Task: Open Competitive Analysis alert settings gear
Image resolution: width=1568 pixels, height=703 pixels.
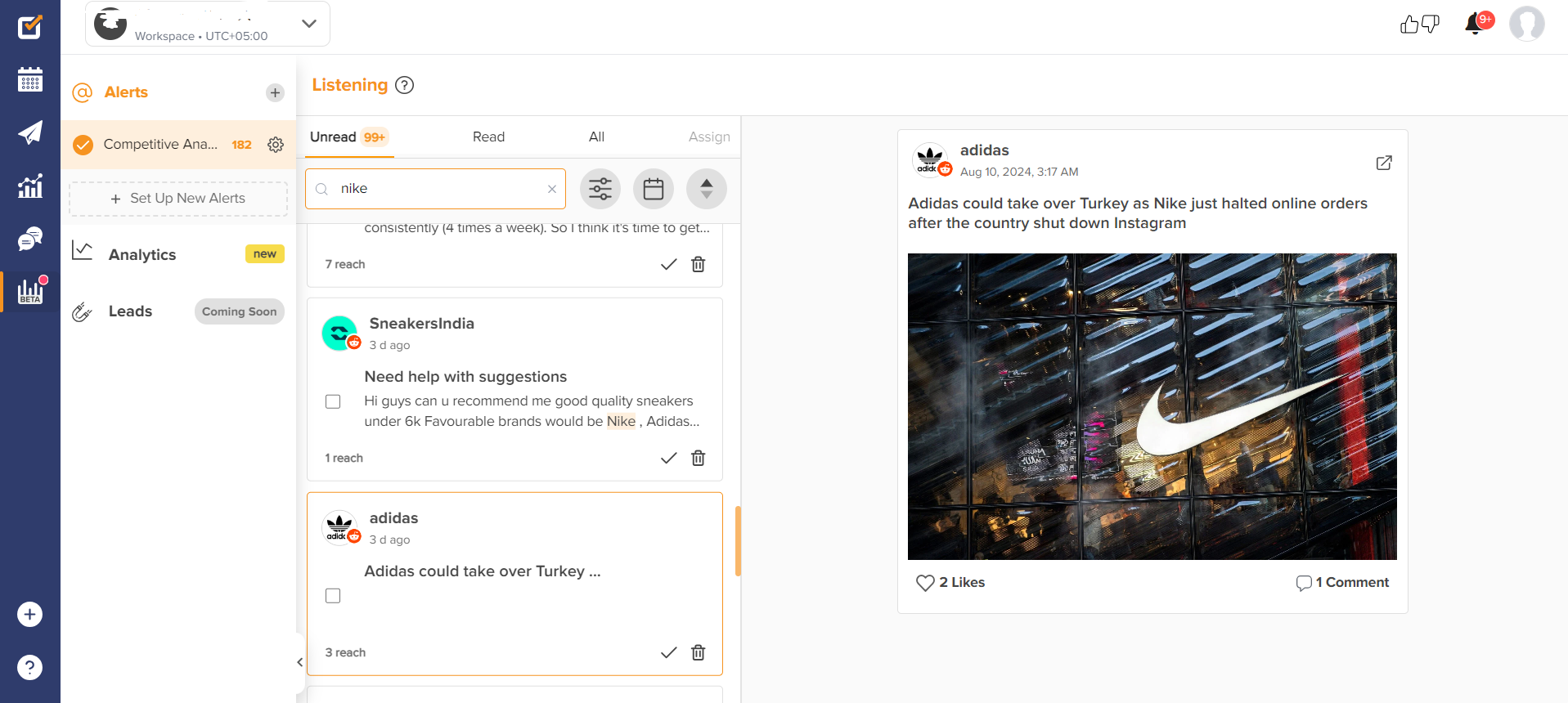Action: [x=276, y=145]
